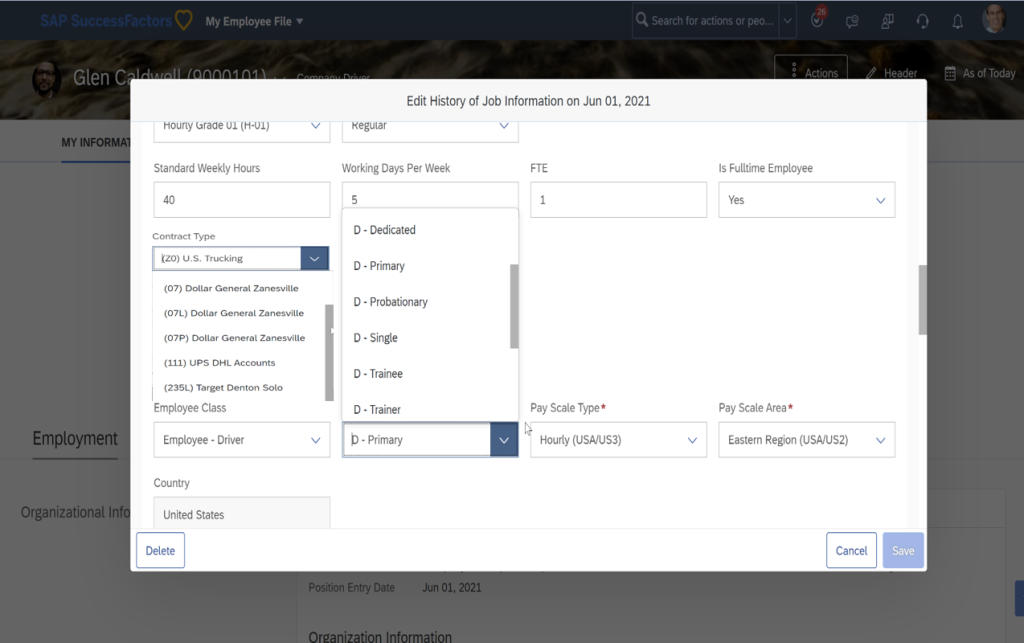Click Glen Caldwell's profile photo
This screenshot has height=643, width=1024.
[x=46, y=80]
